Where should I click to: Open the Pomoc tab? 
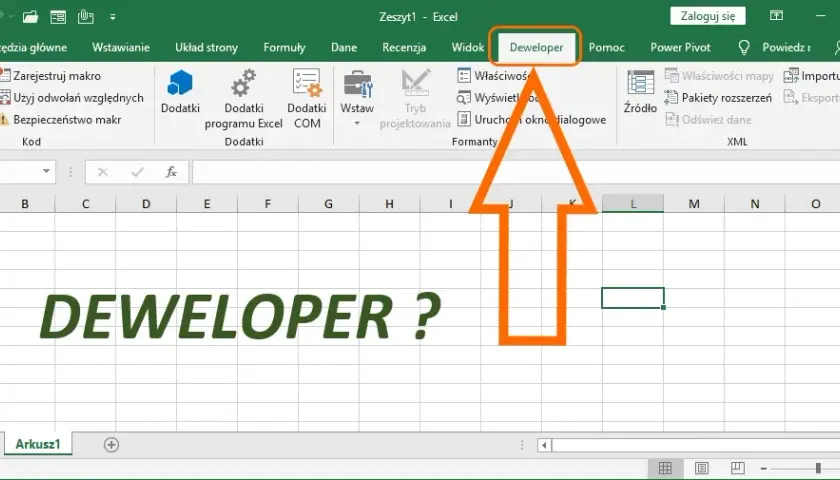(x=606, y=47)
